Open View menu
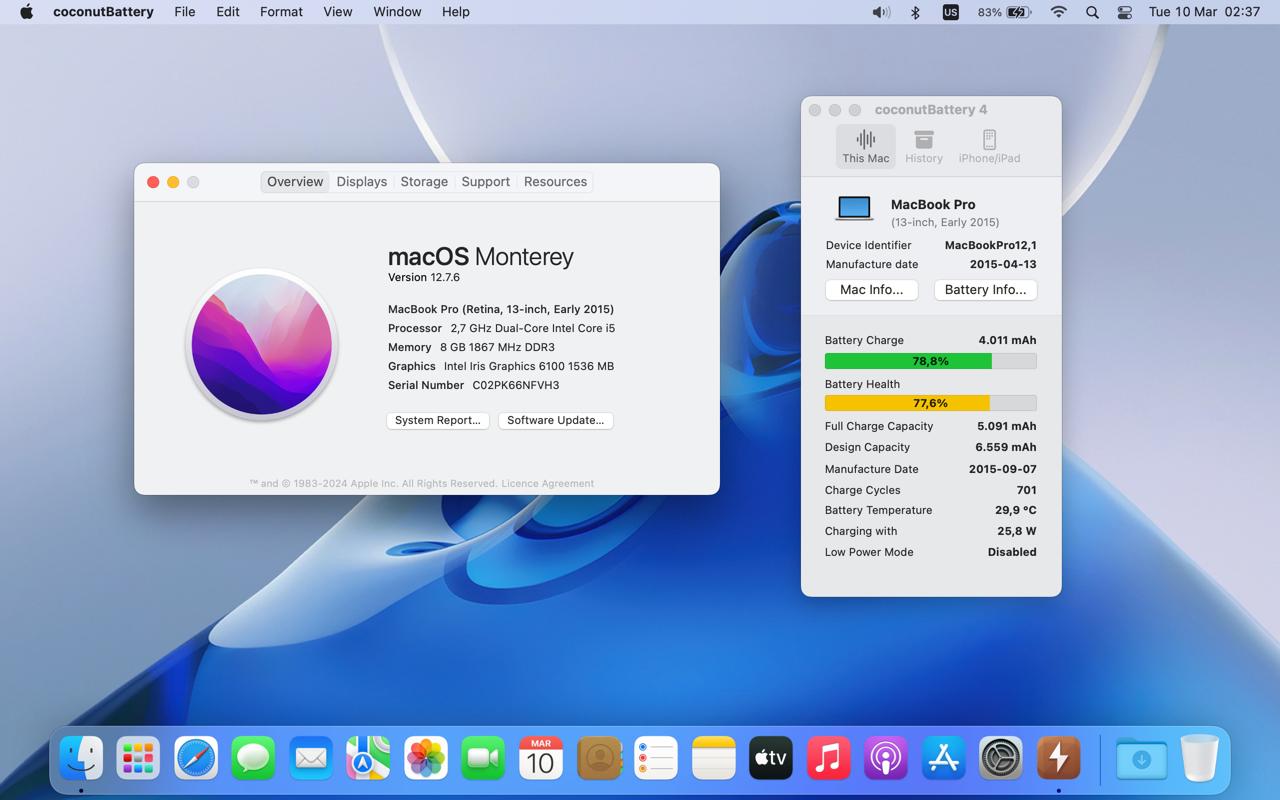The width and height of the screenshot is (1280, 800). (x=338, y=12)
